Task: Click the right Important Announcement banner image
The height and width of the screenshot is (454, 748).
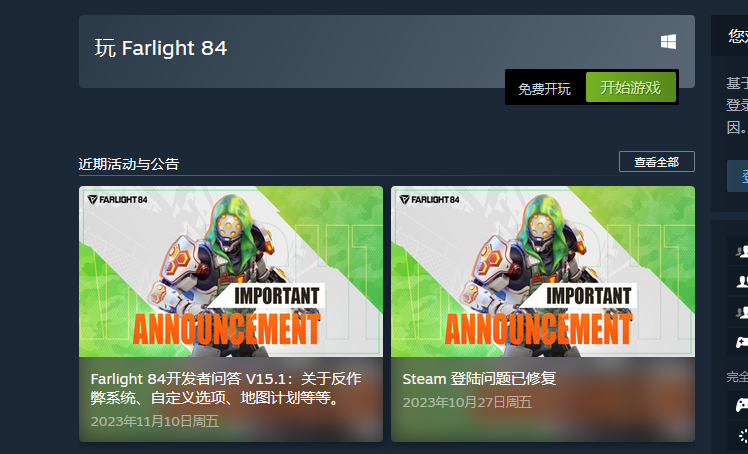Action: pyautogui.click(x=543, y=271)
